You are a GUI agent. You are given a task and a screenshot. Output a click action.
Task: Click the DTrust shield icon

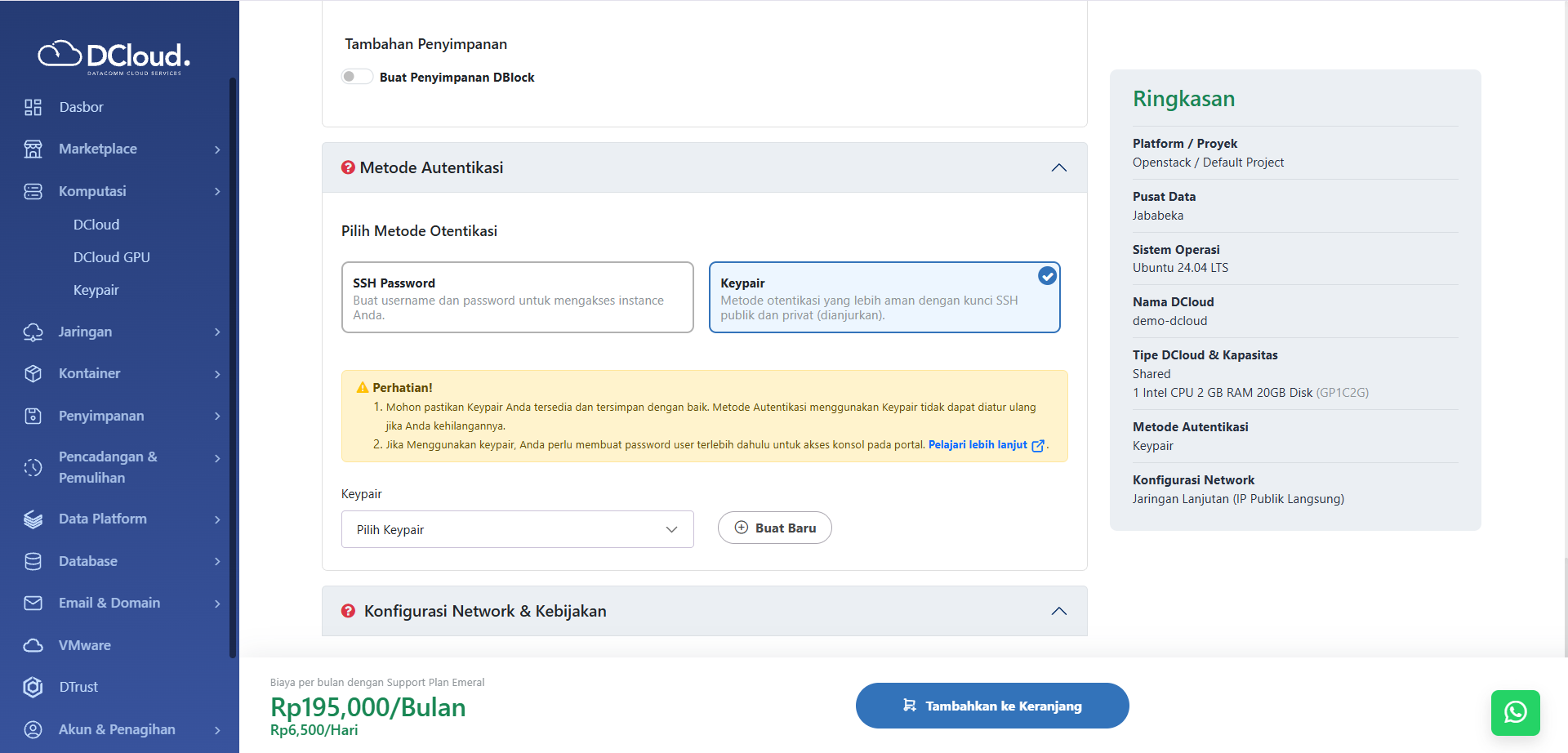[x=33, y=687]
